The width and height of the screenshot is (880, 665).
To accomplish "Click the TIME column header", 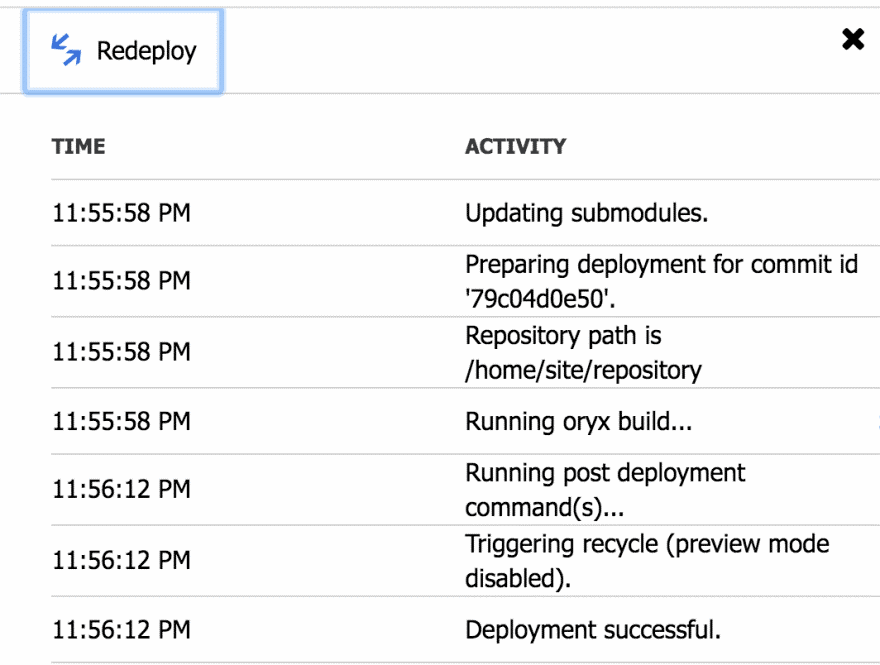I will (79, 147).
